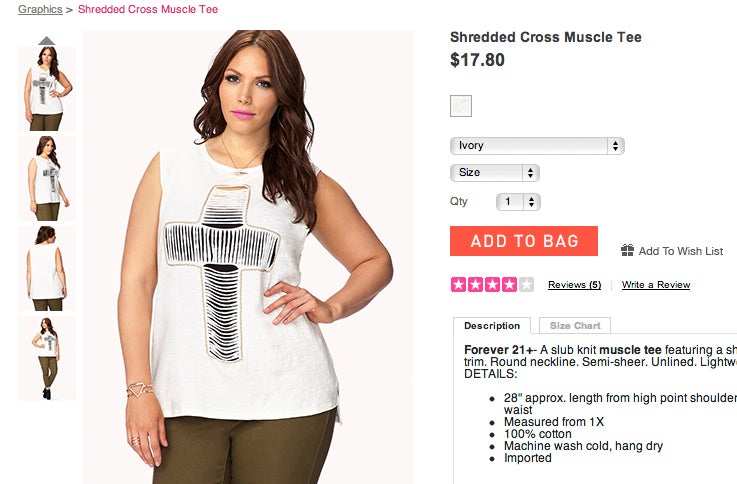Click the fourth pink rating star
737x484 pixels.
[x=509, y=284]
